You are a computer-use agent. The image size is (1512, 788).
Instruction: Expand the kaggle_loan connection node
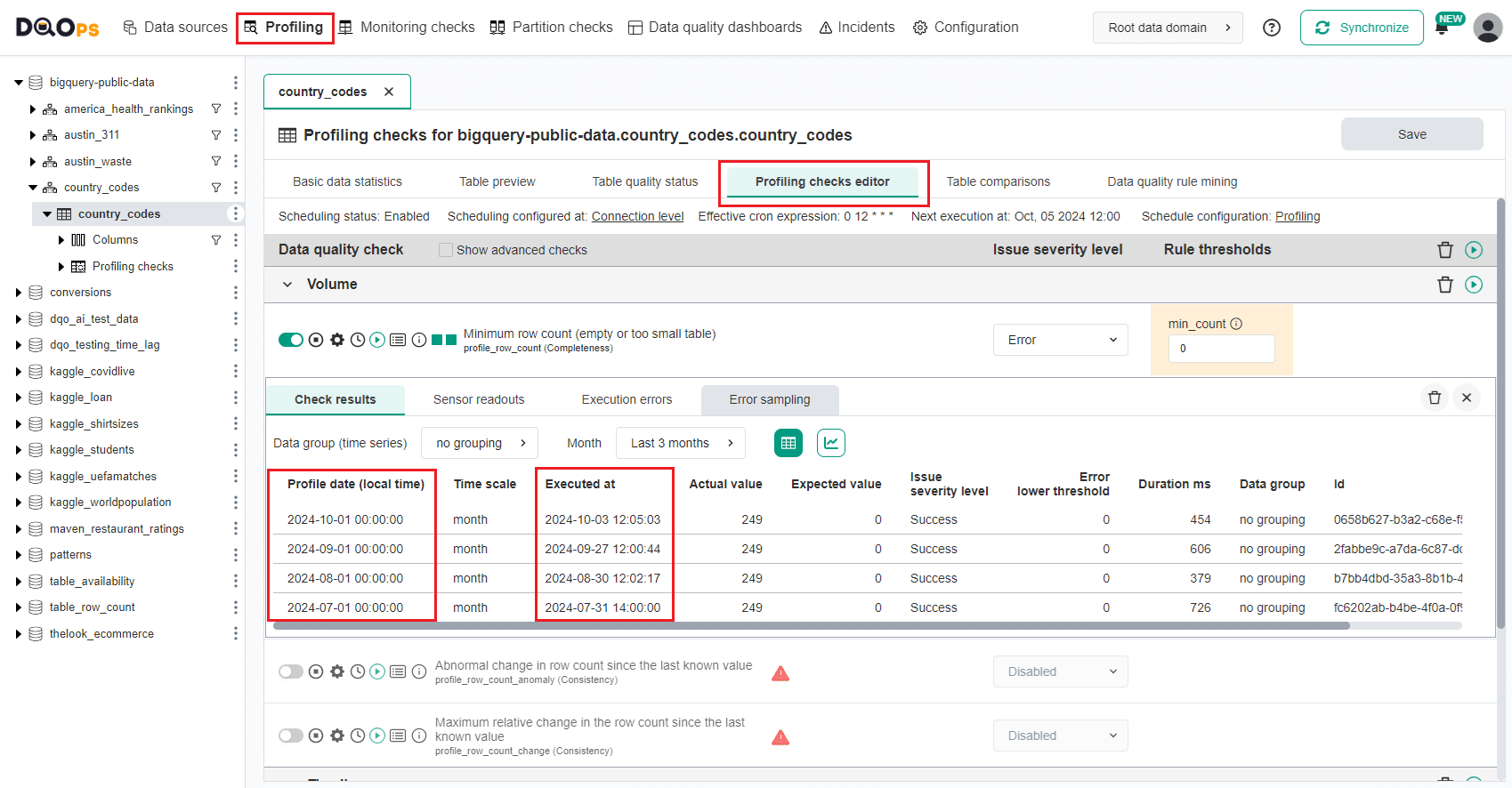19,398
